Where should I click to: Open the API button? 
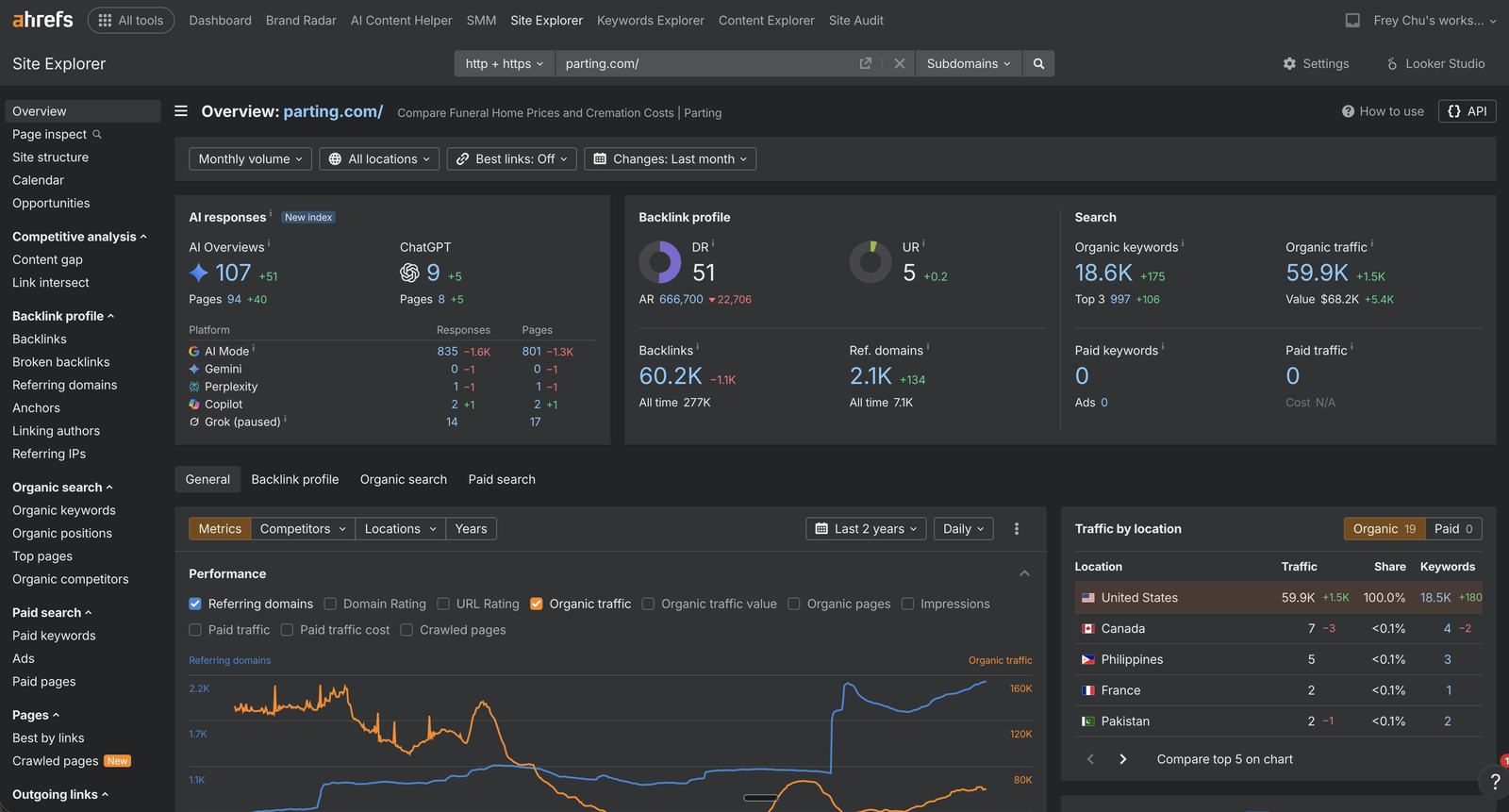pos(1467,111)
